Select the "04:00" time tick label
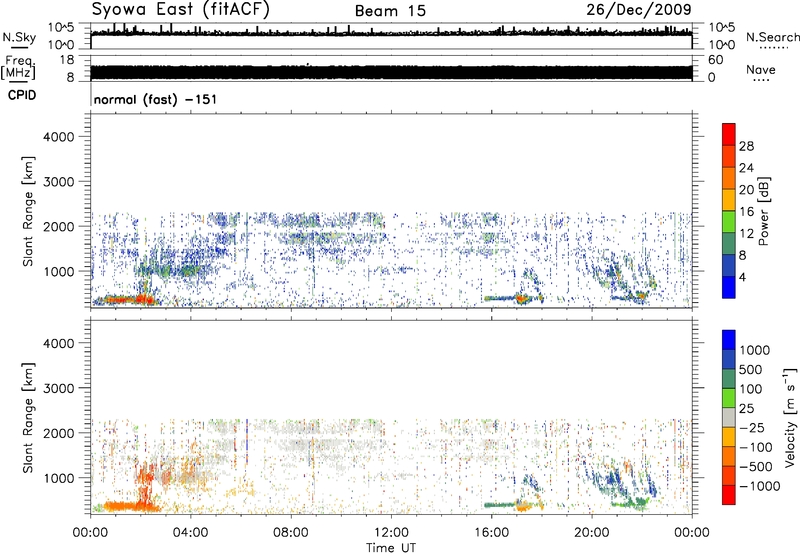 point(190,533)
